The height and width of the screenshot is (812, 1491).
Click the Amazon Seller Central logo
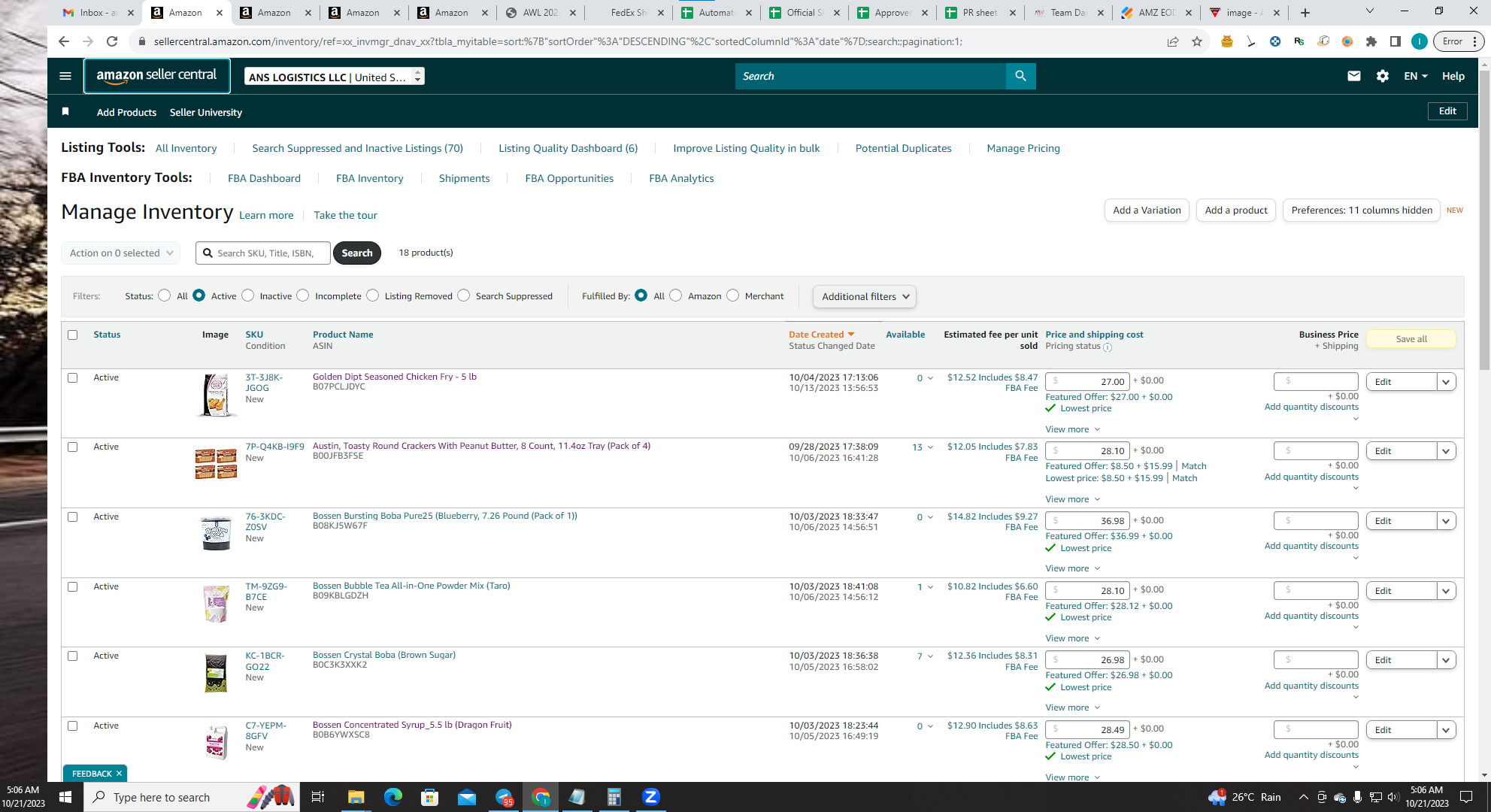(x=156, y=75)
